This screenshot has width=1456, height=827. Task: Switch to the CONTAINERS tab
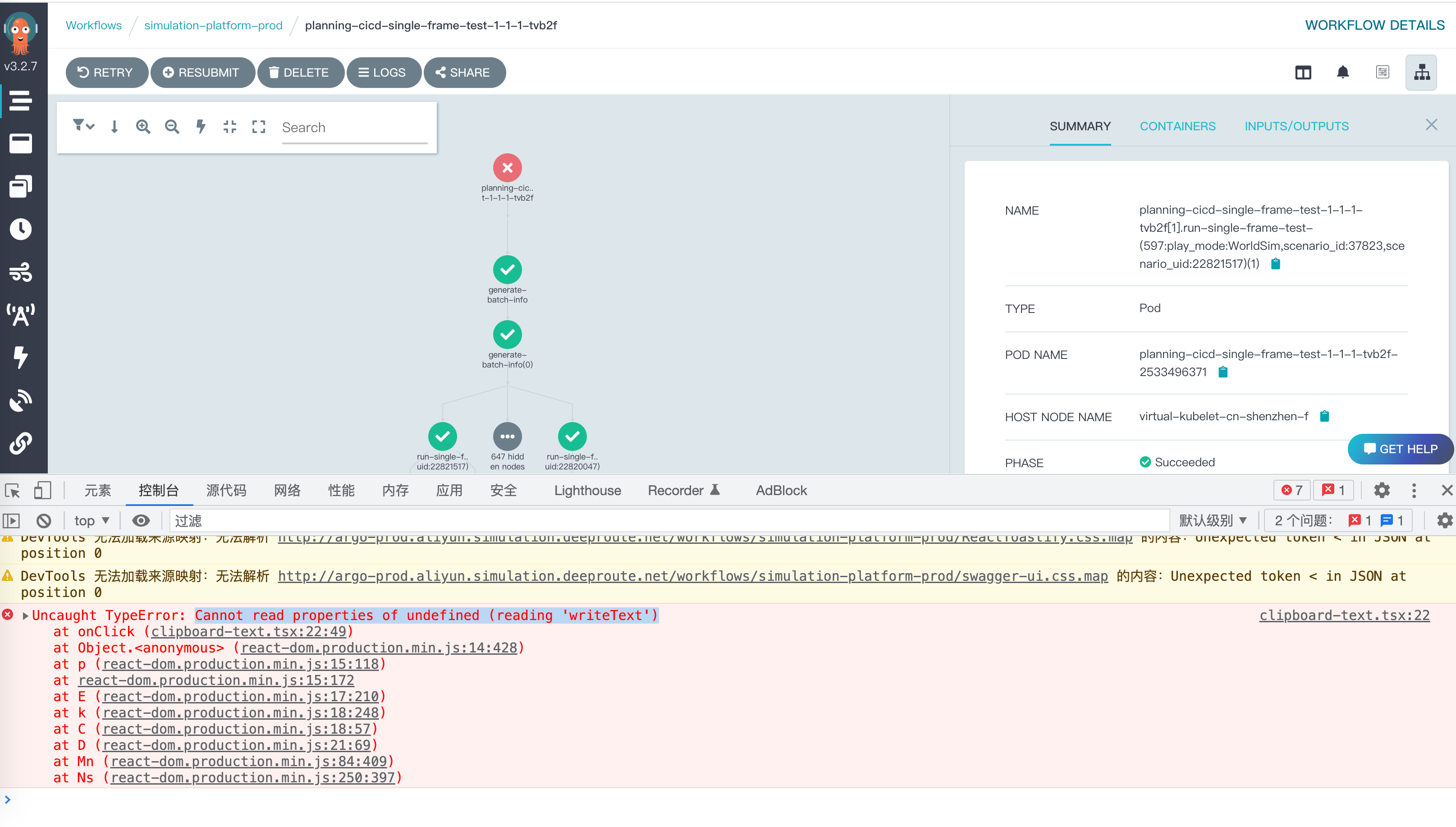1177,126
